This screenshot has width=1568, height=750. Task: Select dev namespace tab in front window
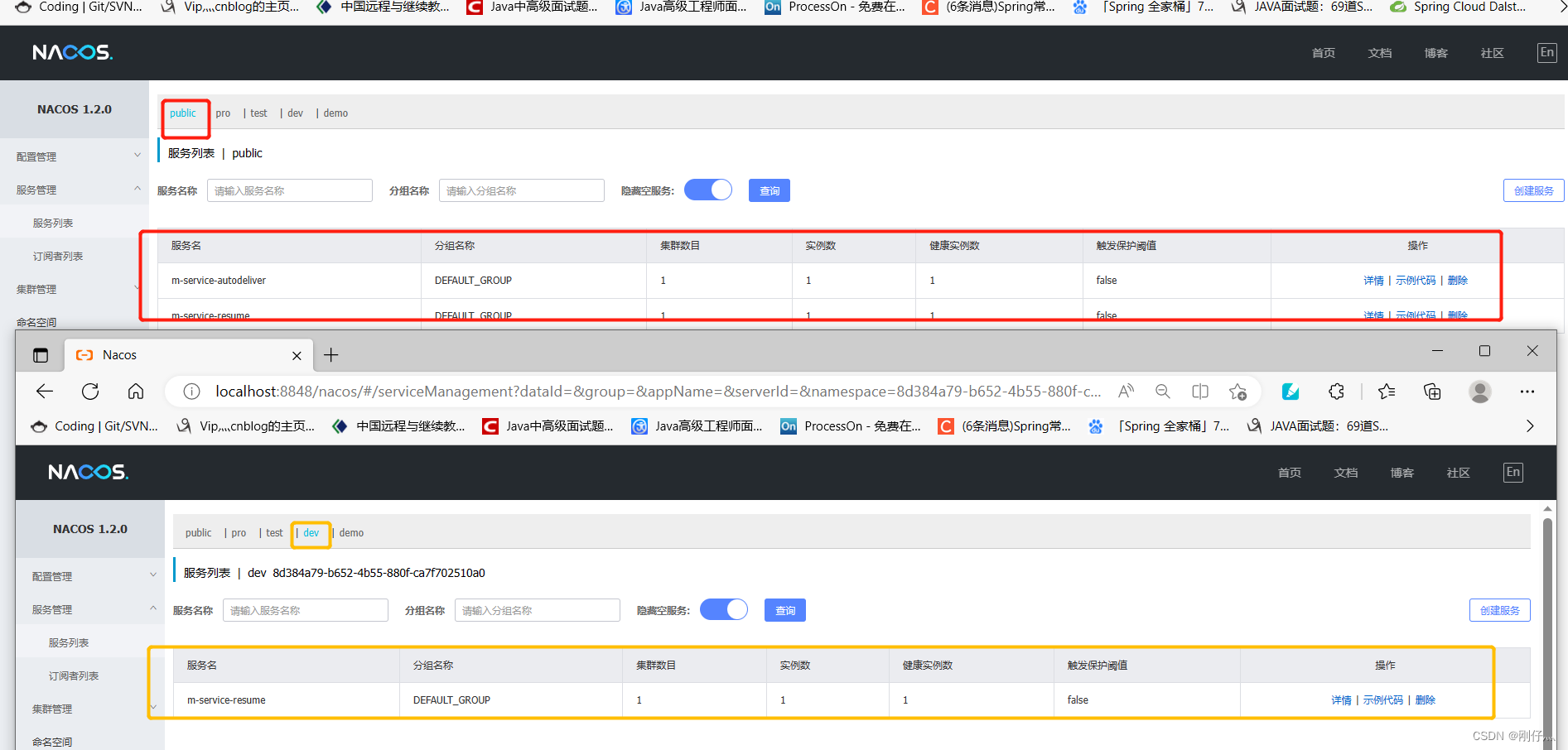coord(311,533)
